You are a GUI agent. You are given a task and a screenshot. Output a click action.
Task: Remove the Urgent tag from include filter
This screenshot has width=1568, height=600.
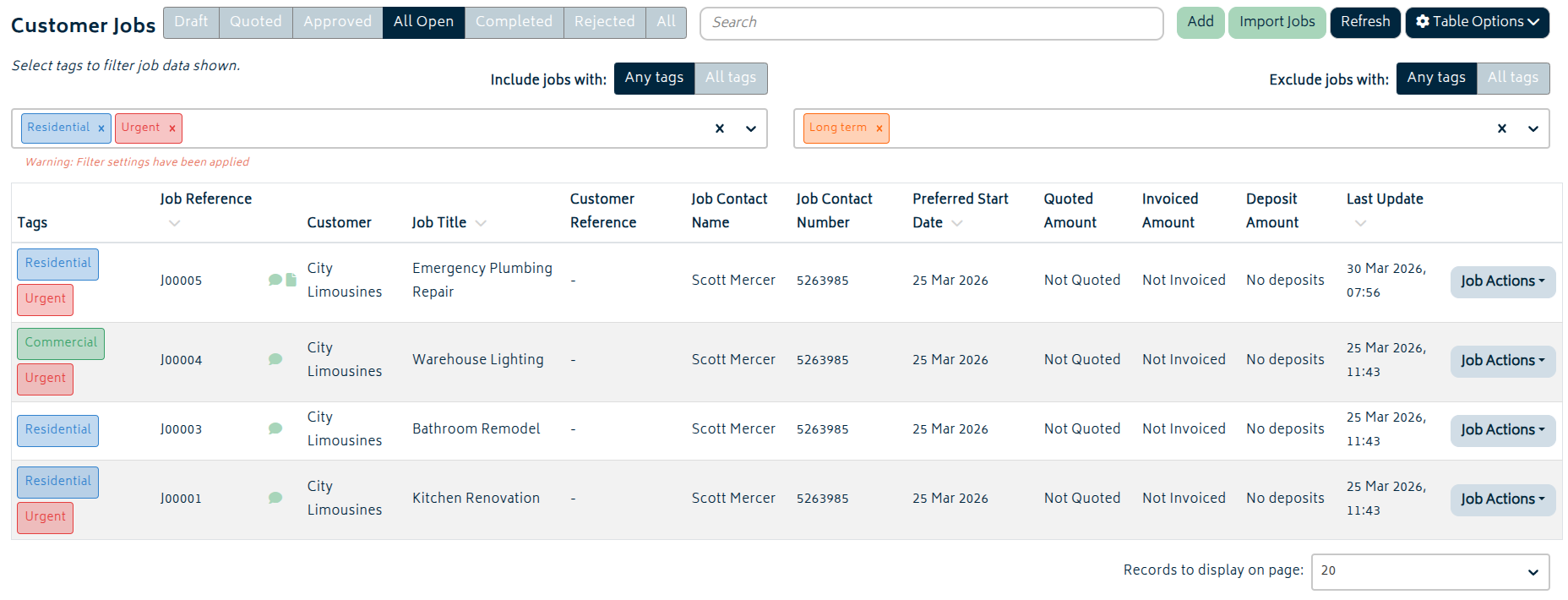pos(172,128)
